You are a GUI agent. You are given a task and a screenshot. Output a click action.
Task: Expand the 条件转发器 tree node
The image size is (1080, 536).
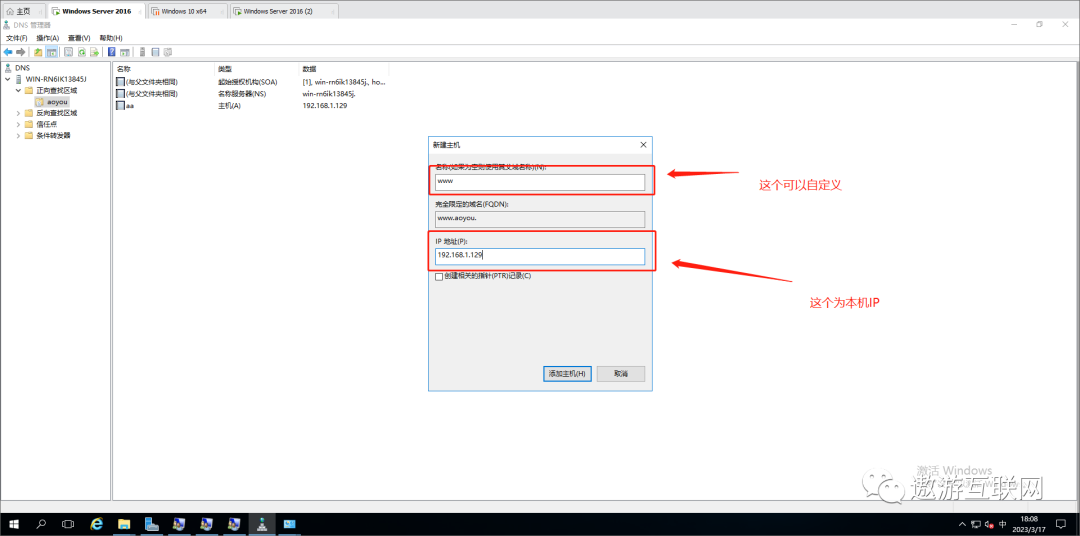tap(19, 135)
